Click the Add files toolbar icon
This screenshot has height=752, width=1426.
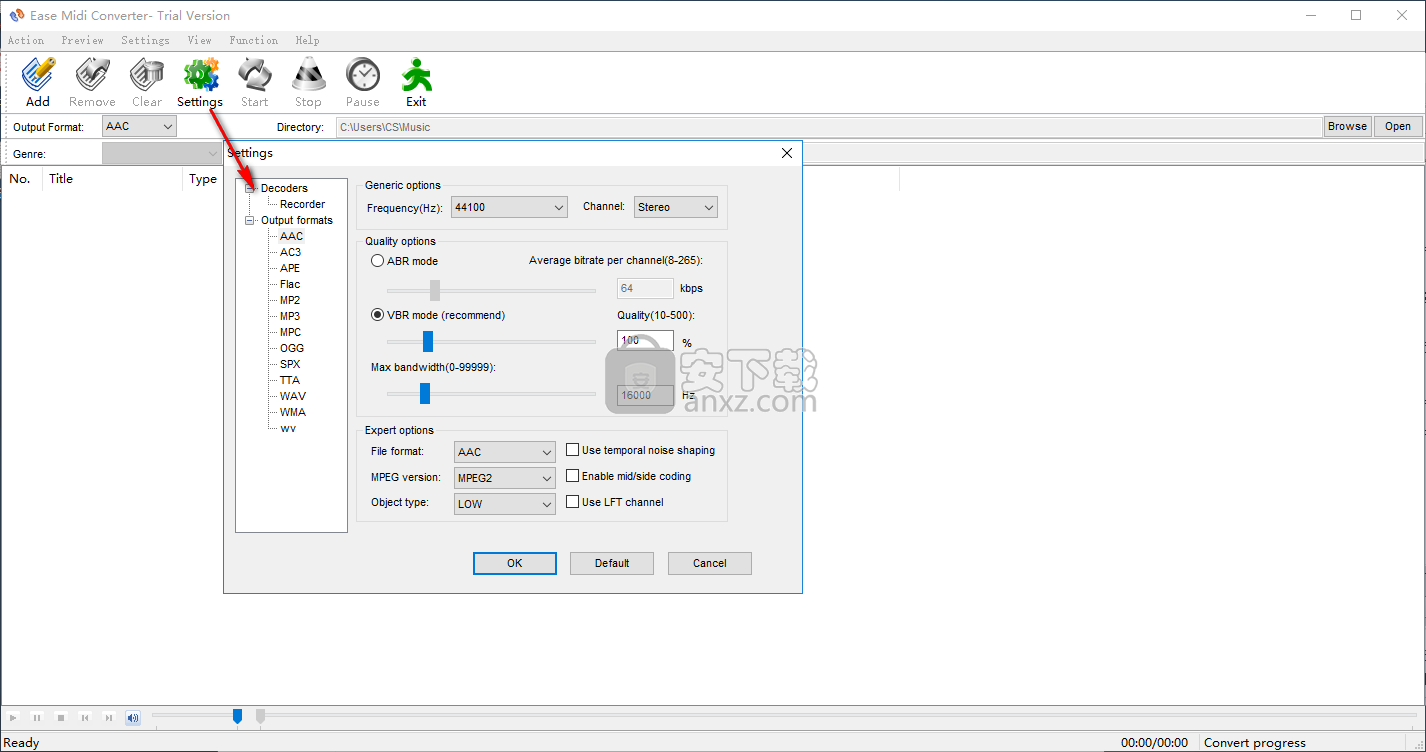click(38, 76)
